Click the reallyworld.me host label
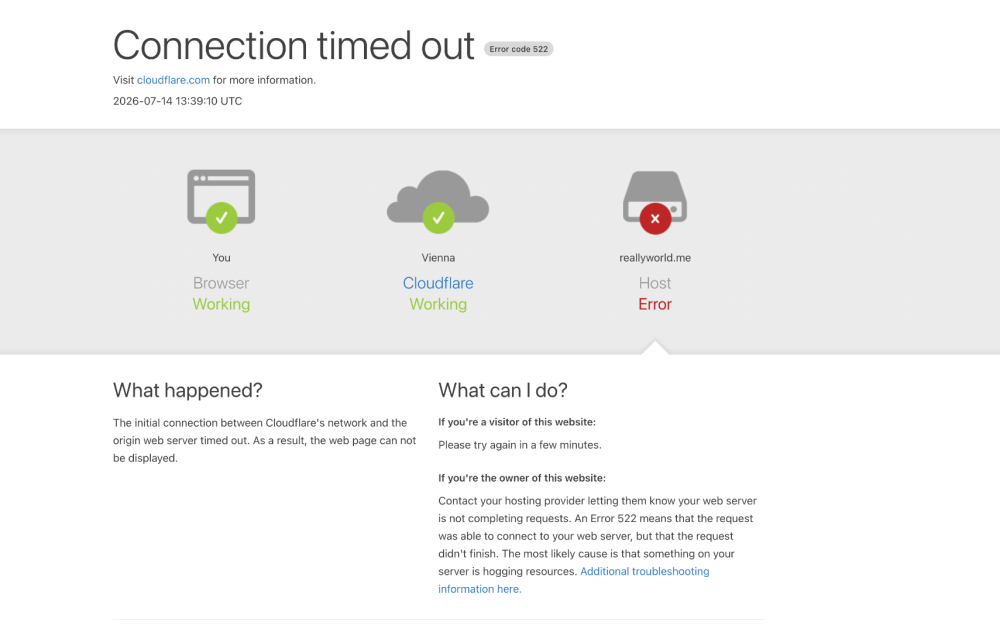The height and width of the screenshot is (632, 1000). pos(655,258)
